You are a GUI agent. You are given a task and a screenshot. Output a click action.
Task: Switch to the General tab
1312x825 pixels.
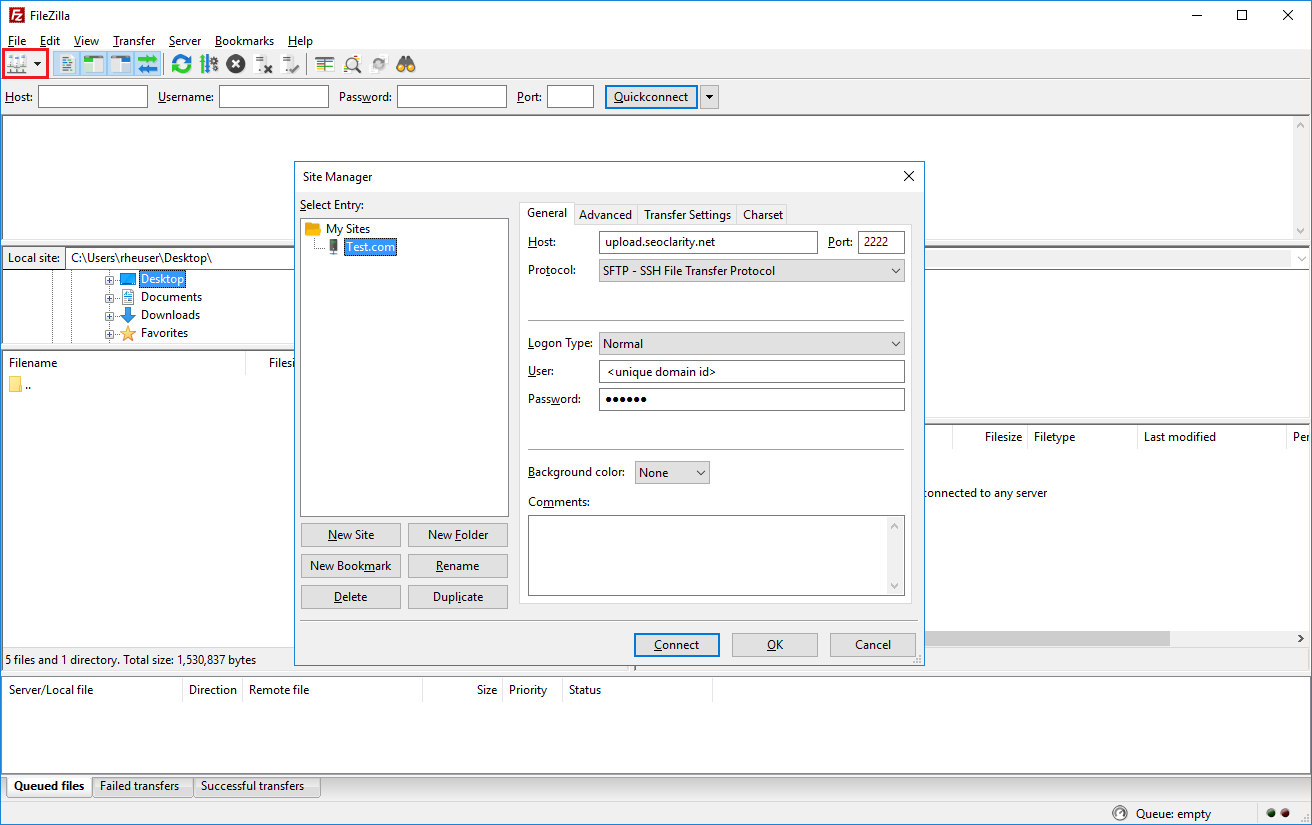click(547, 213)
